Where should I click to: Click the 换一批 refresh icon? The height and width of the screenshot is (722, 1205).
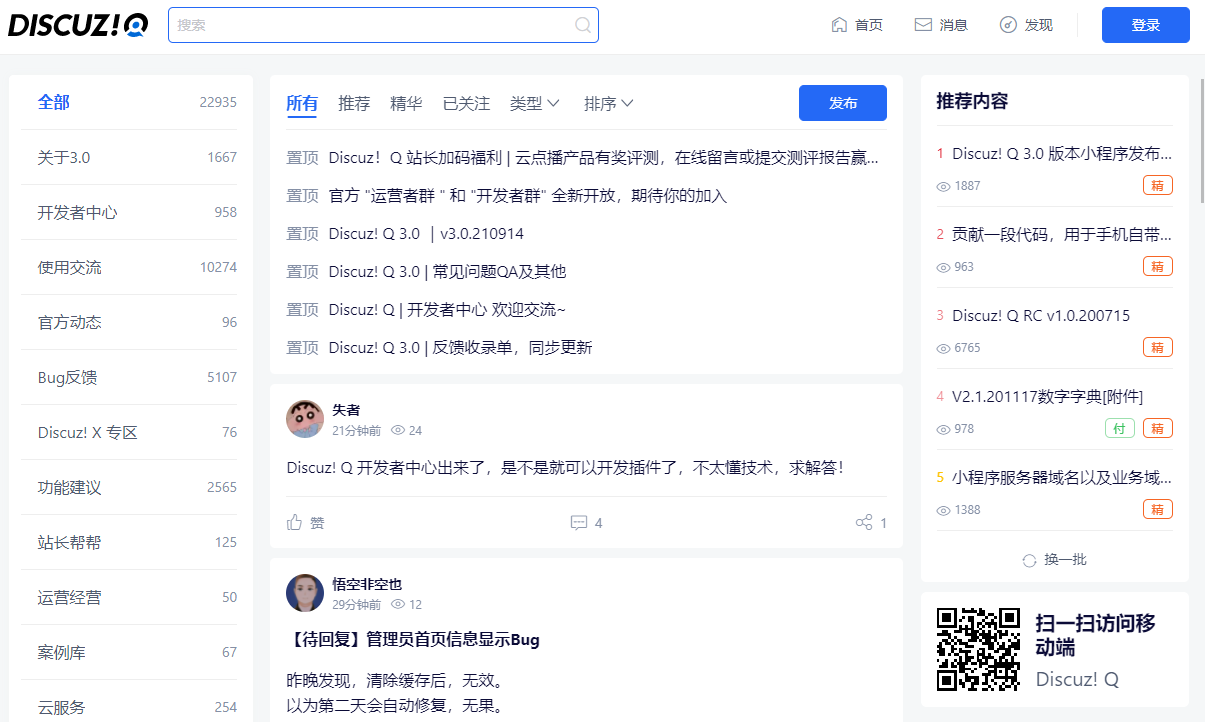click(1030, 560)
